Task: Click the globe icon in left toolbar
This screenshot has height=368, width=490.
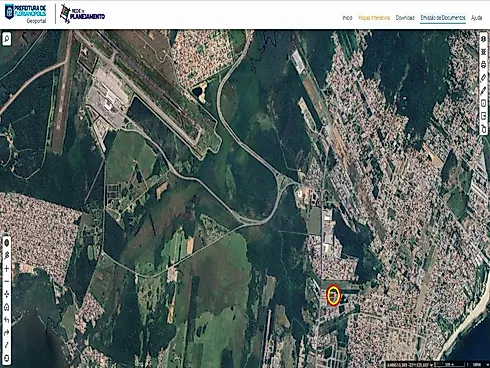Action: coord(7,243)
